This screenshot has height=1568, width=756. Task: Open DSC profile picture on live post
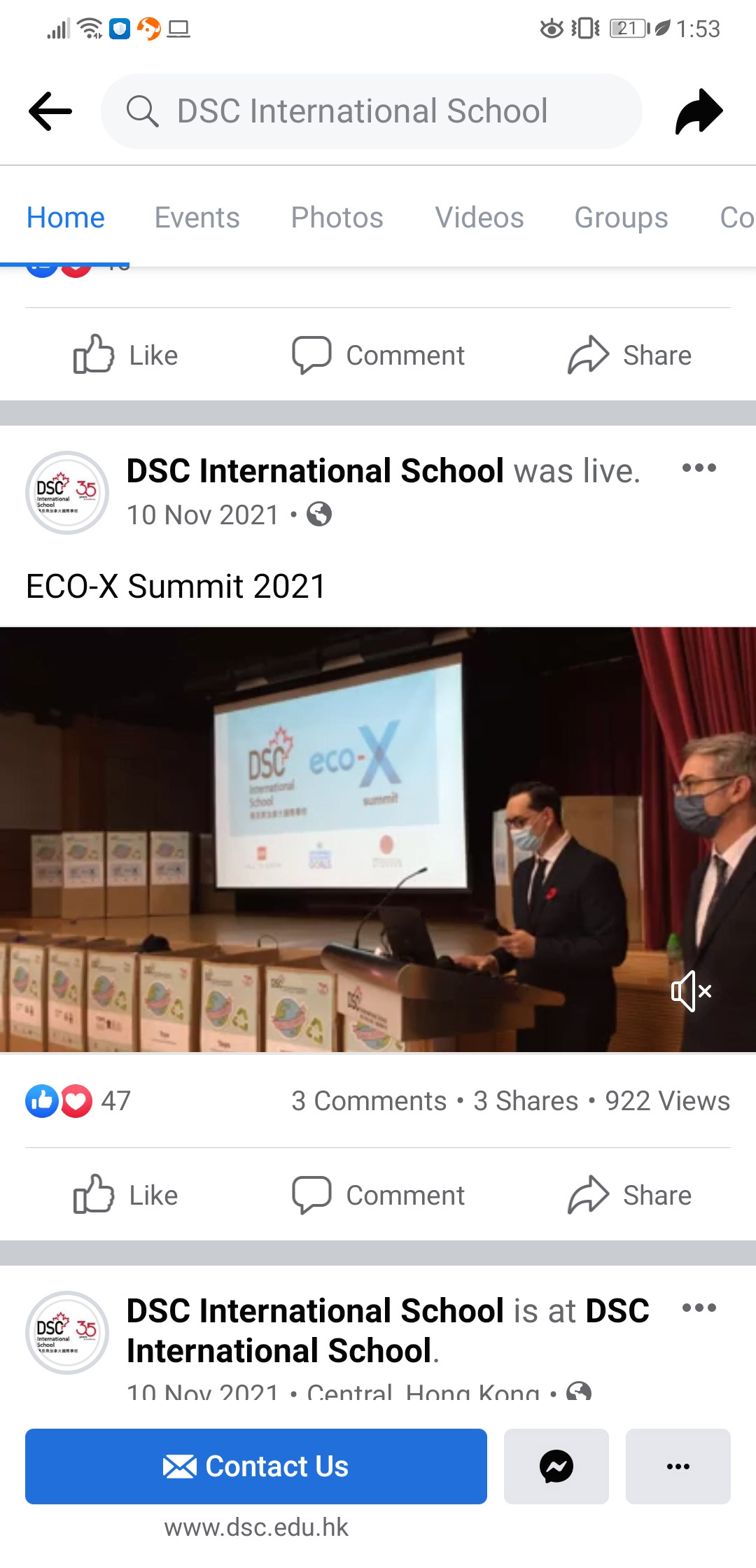[67, 493]
